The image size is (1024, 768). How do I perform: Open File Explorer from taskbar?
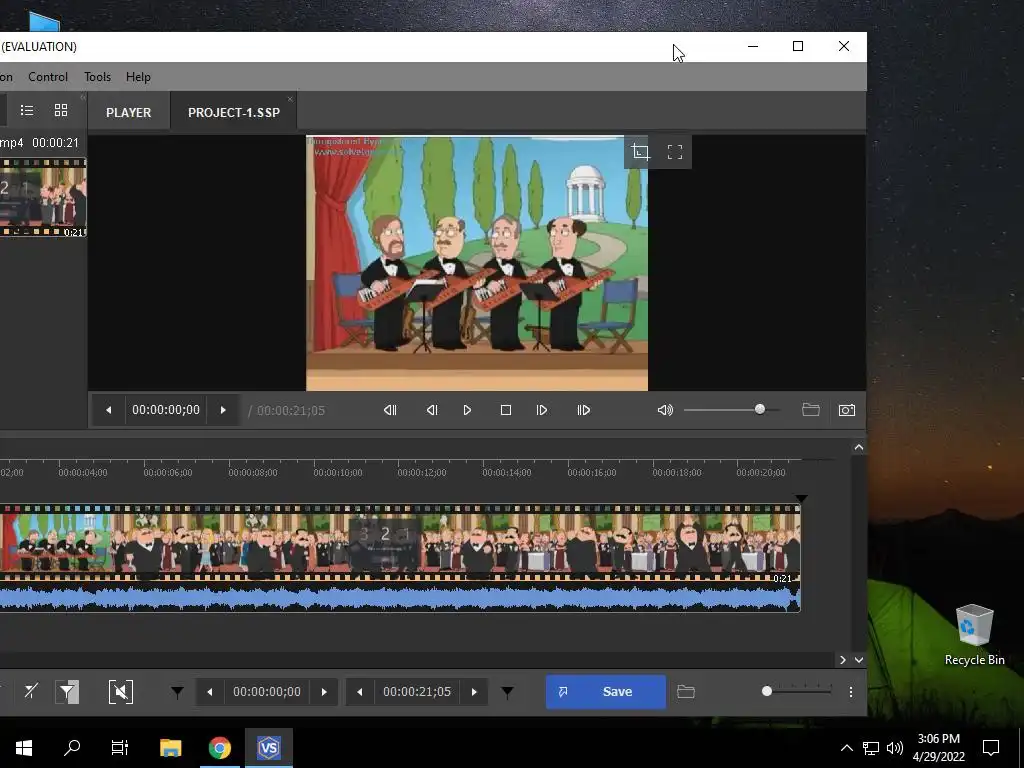click(170, 747)
